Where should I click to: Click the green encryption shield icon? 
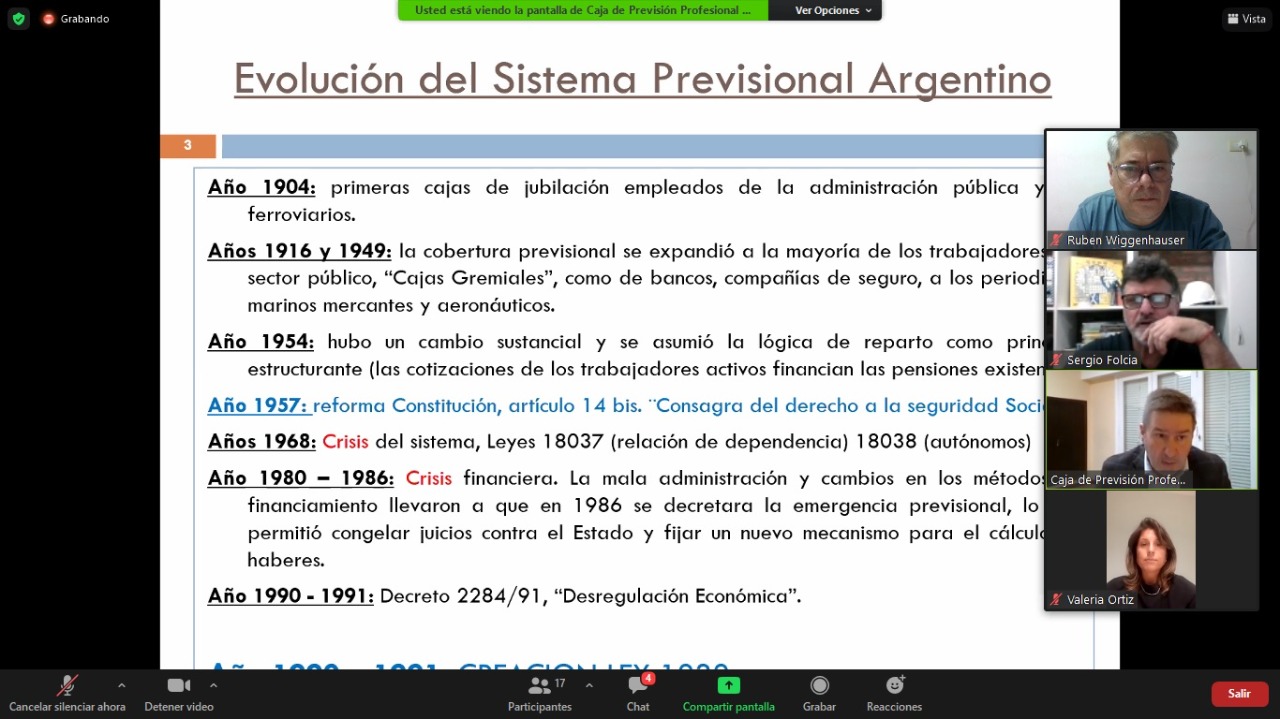(x=19, y=18)
